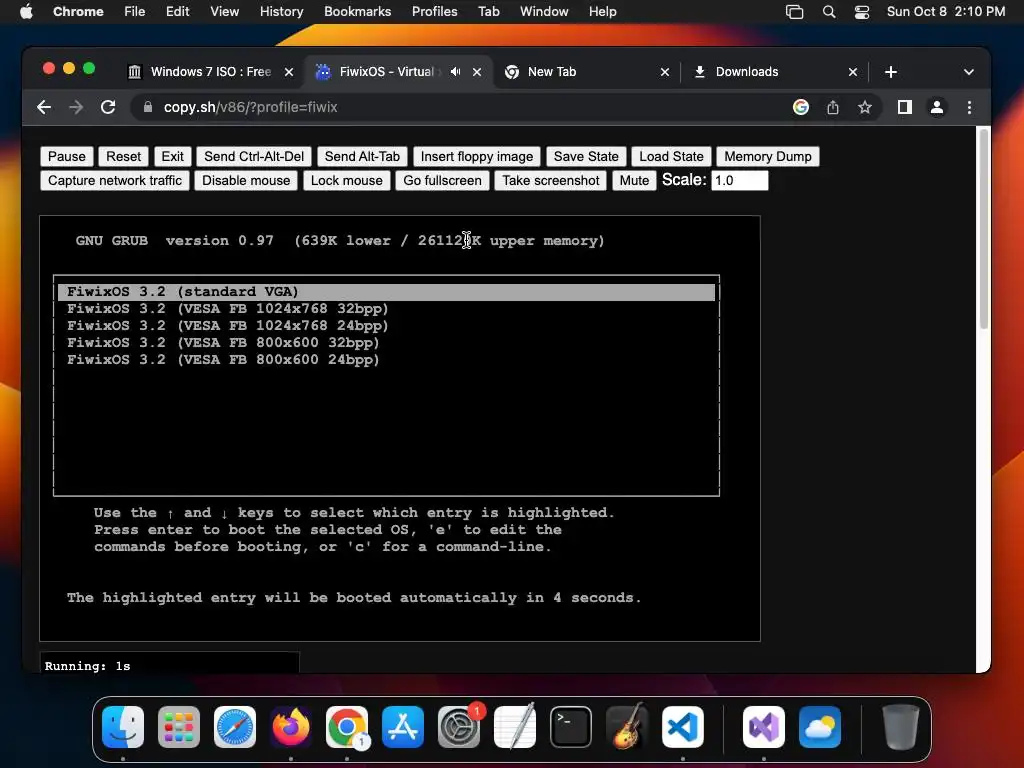The height and width of the screenshot is (768, 1024).
Task: Mute audio icon on FiwixOS tab
Action: [x=455, y=72]
